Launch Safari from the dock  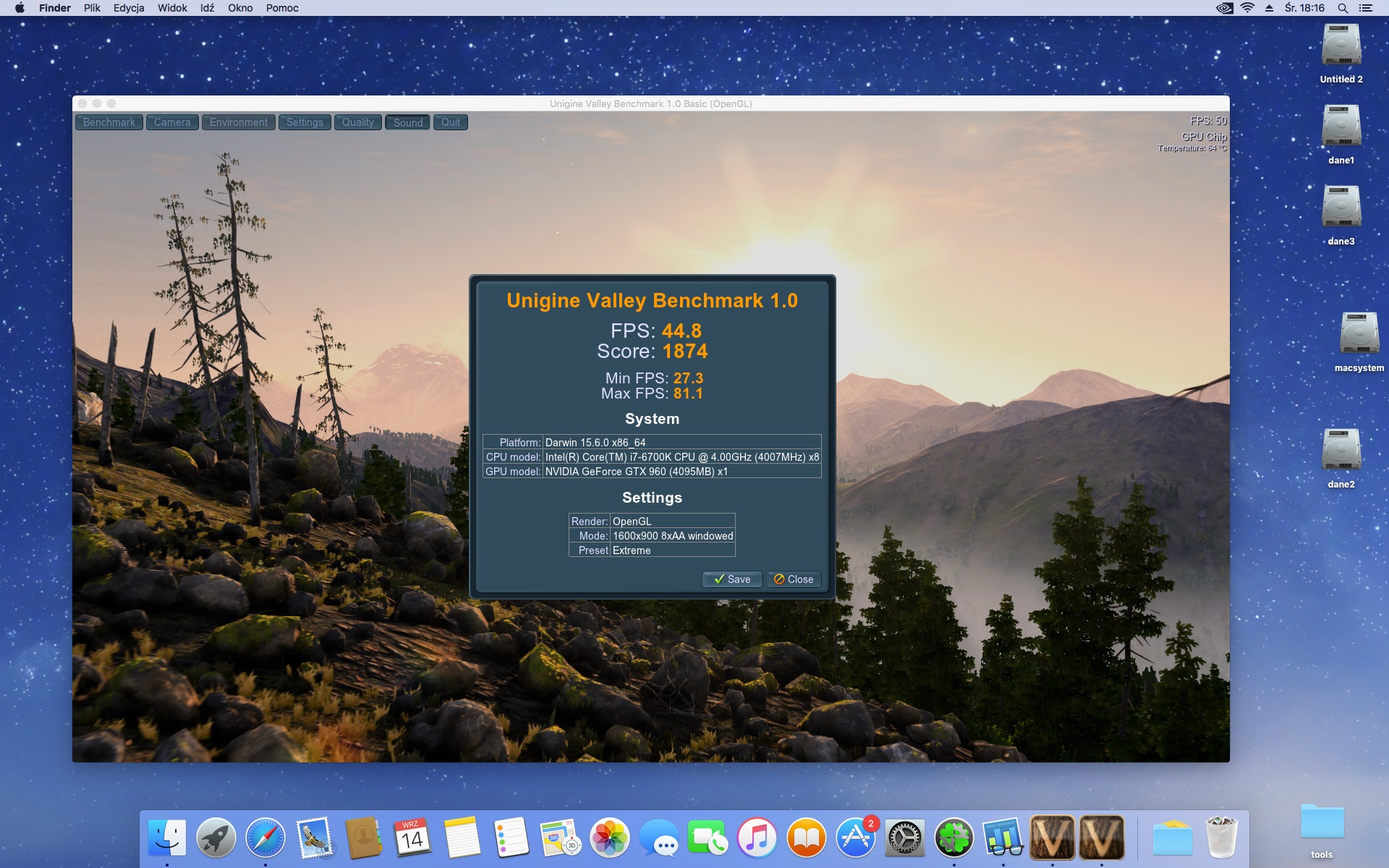point(265,838)
